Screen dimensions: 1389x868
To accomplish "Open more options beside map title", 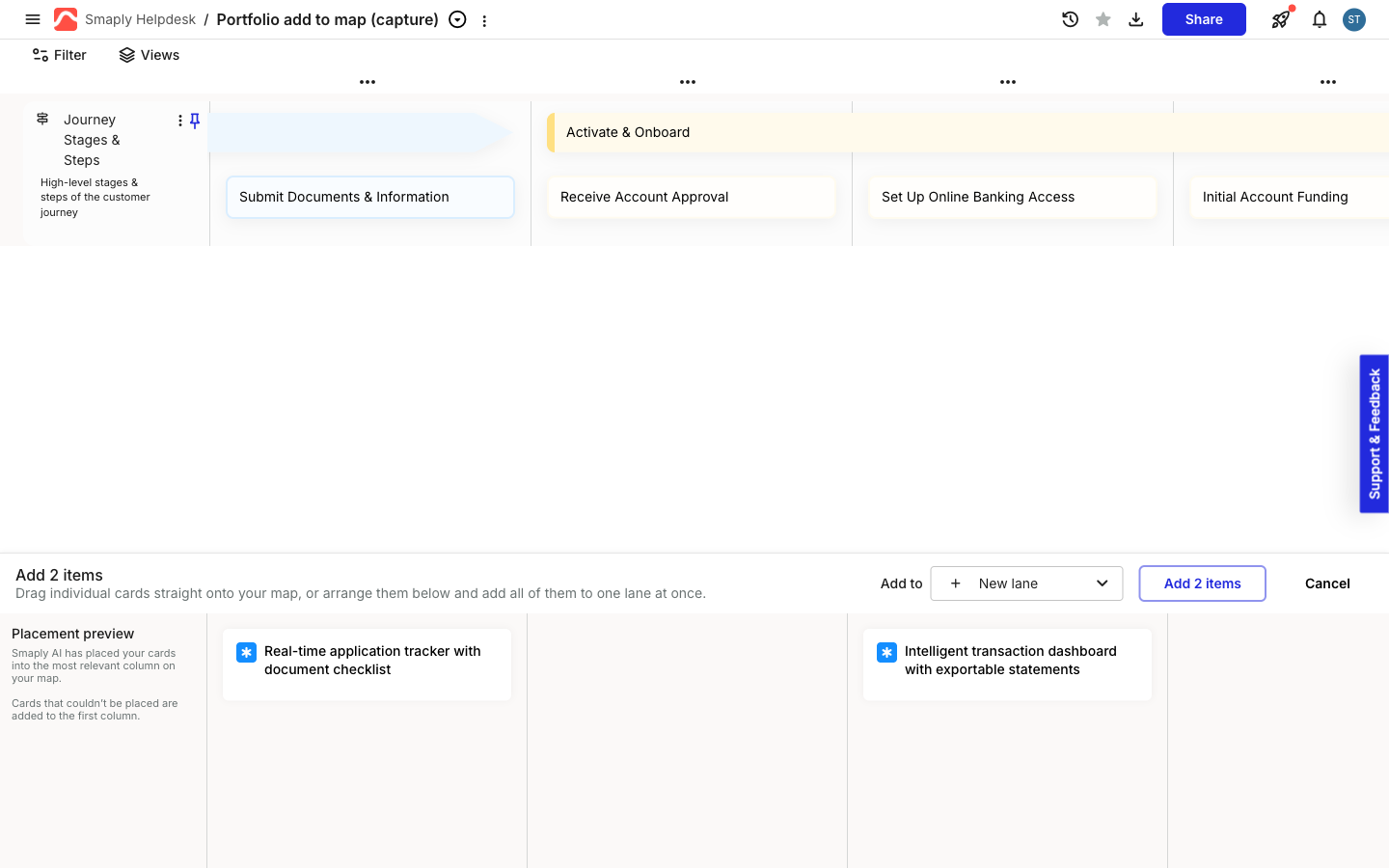I will pyautogui.click(x=484, y=20).
